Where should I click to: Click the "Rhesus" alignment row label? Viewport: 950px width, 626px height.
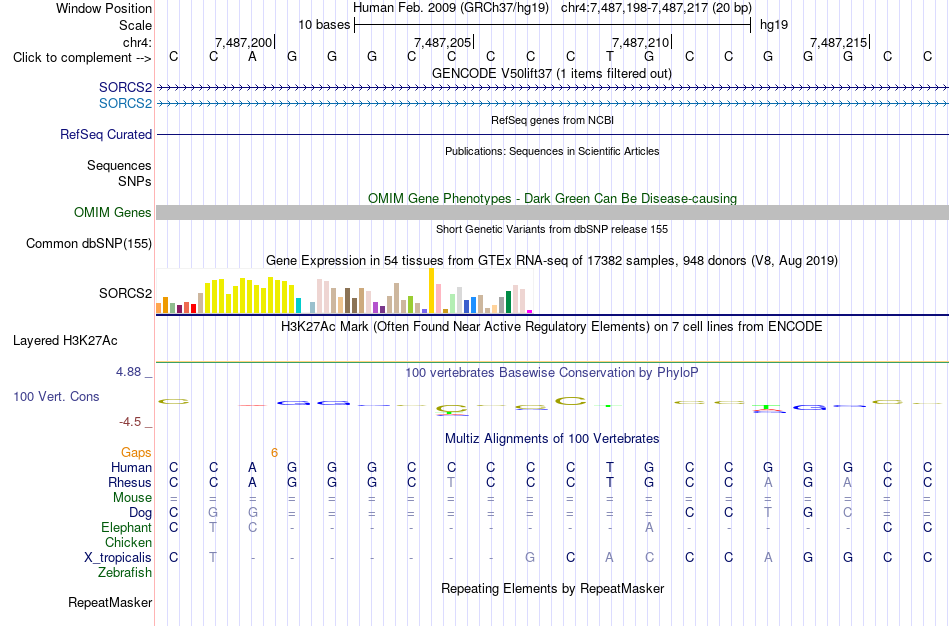130,482
